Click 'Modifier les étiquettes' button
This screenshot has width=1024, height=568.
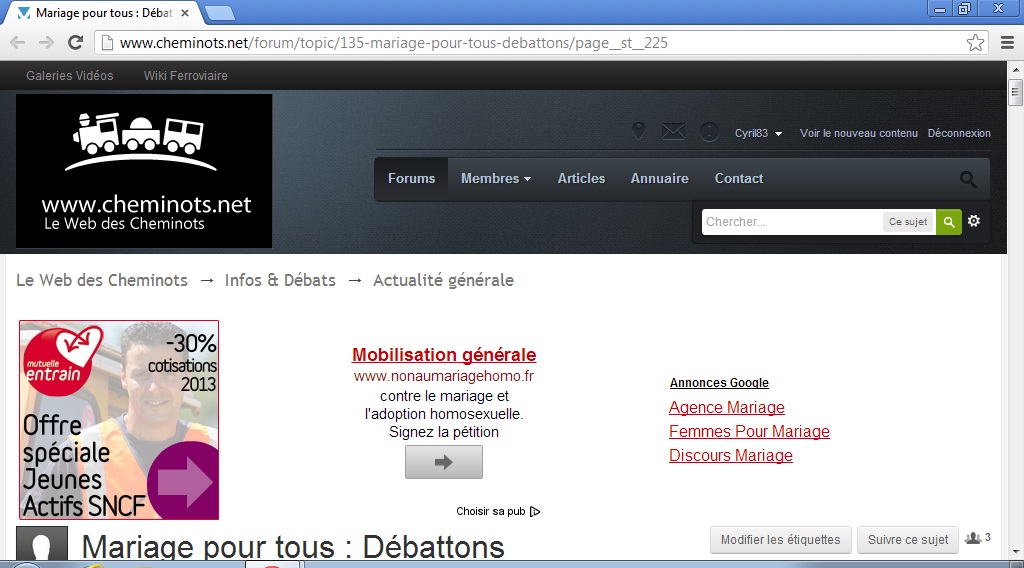tap(780, 540)
